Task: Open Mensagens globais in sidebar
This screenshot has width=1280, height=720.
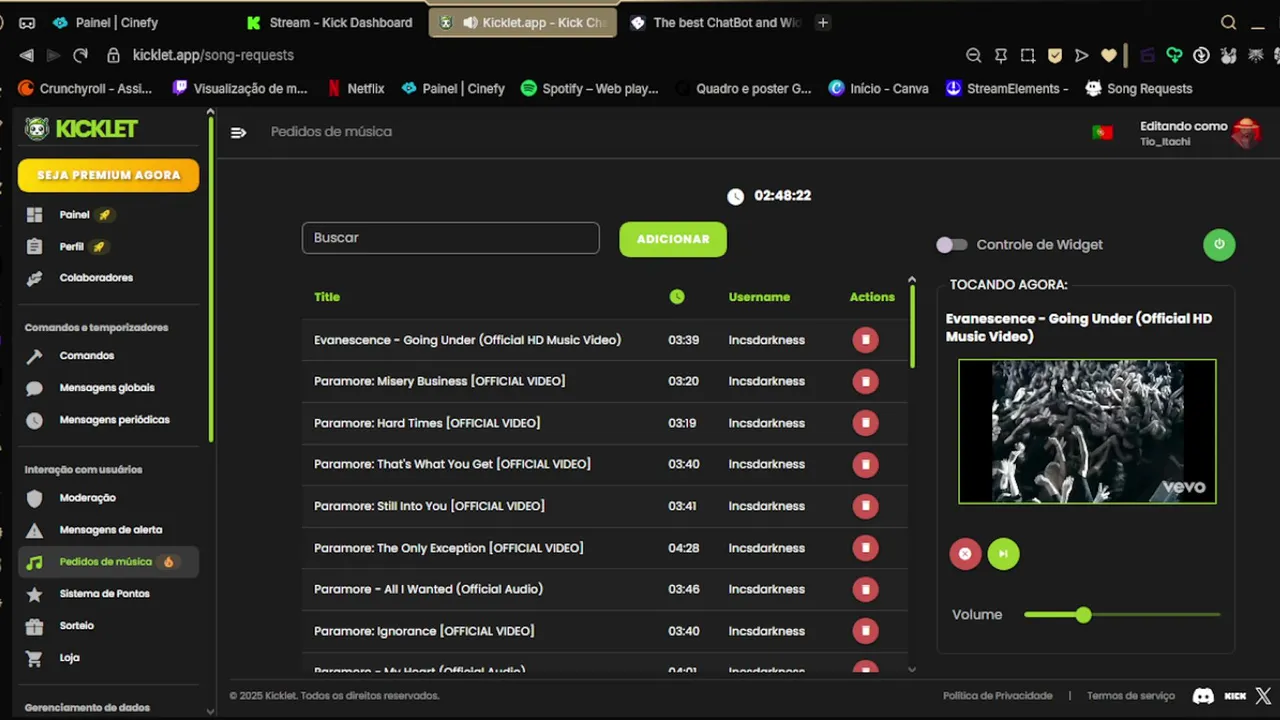Action: 108,388
